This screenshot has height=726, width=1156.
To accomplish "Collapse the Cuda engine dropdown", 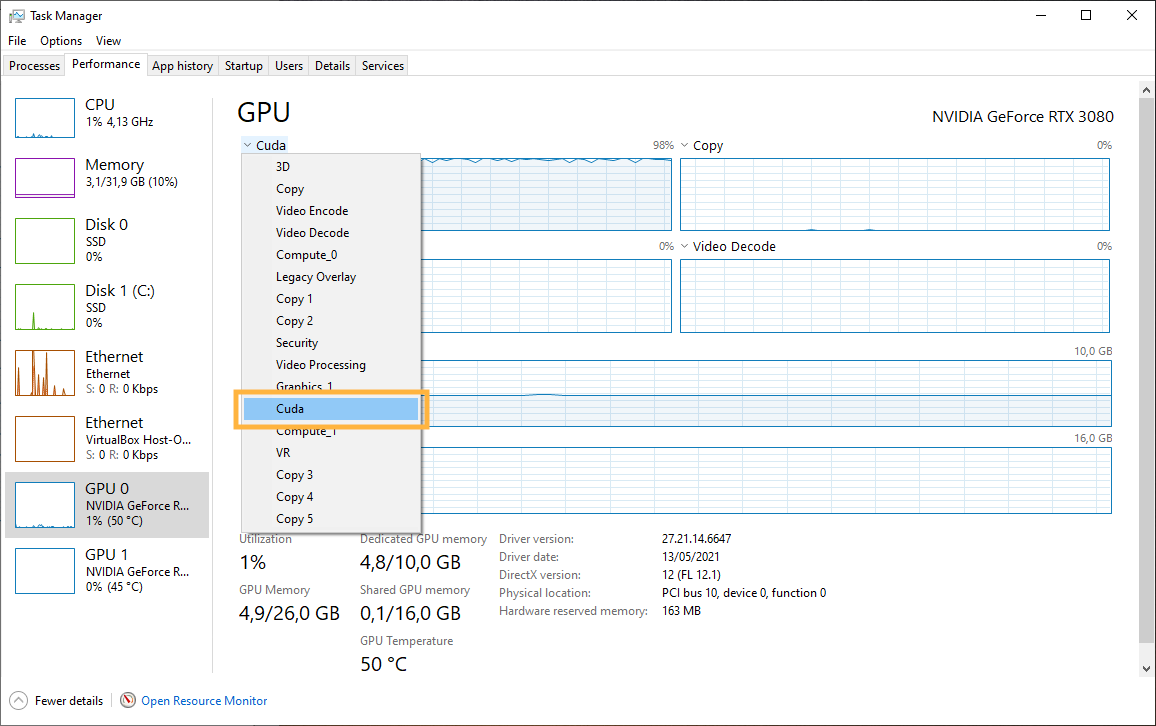I will pyautogui.click(x=247, y=146).
